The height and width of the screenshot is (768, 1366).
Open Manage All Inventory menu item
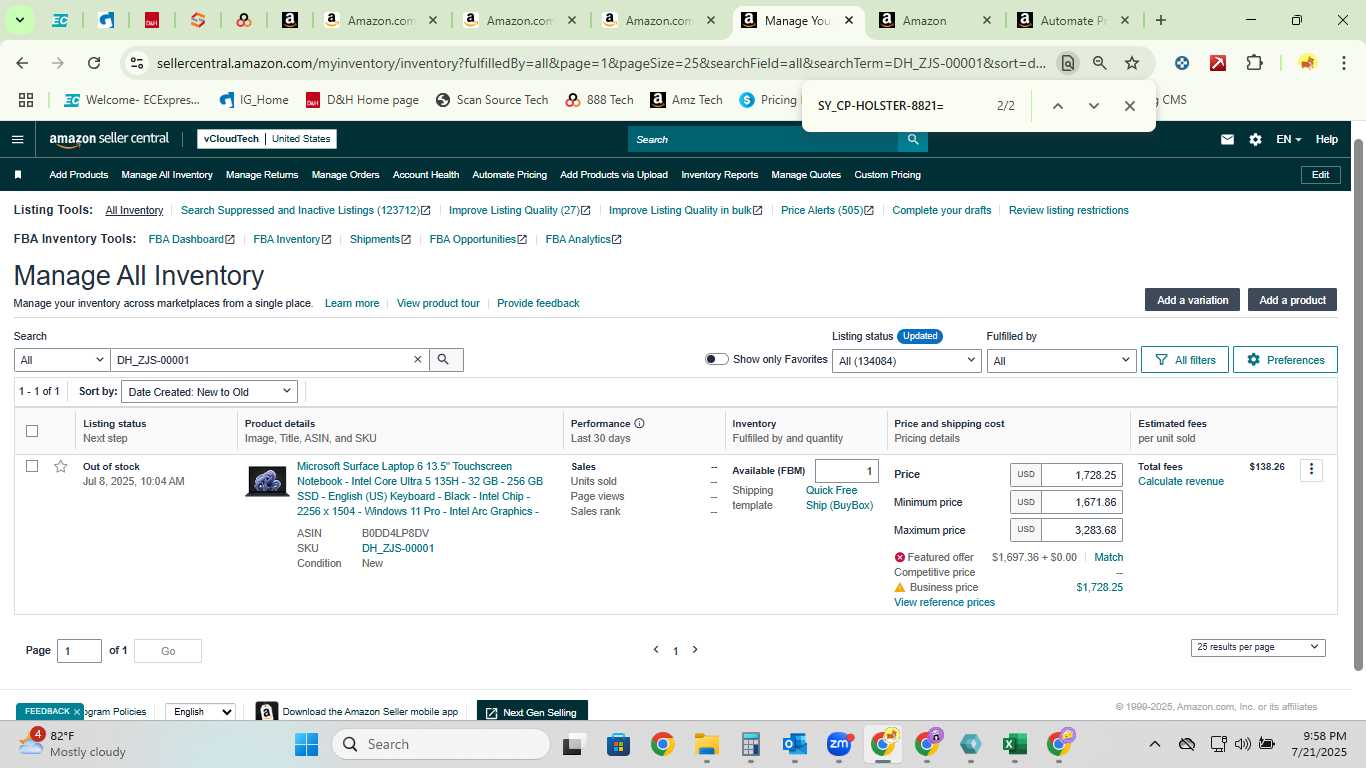tap(167, 175)
